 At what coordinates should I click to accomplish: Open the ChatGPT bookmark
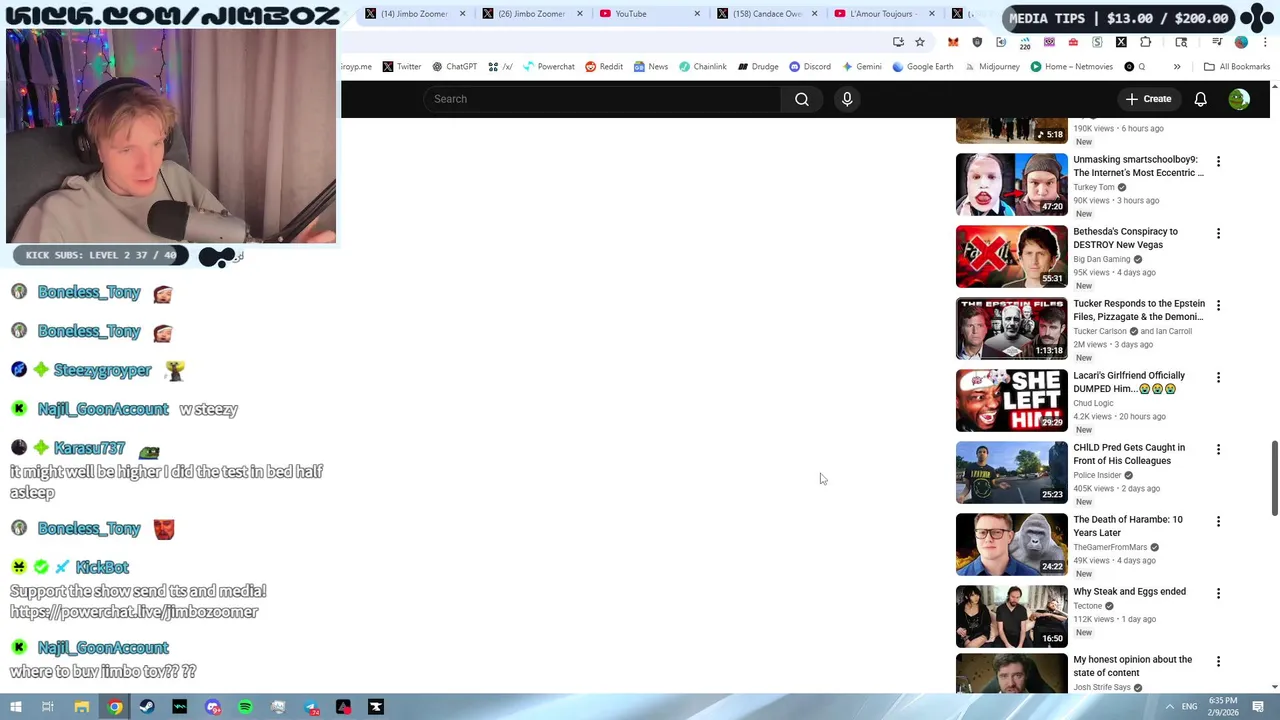[x=454, y=67]
